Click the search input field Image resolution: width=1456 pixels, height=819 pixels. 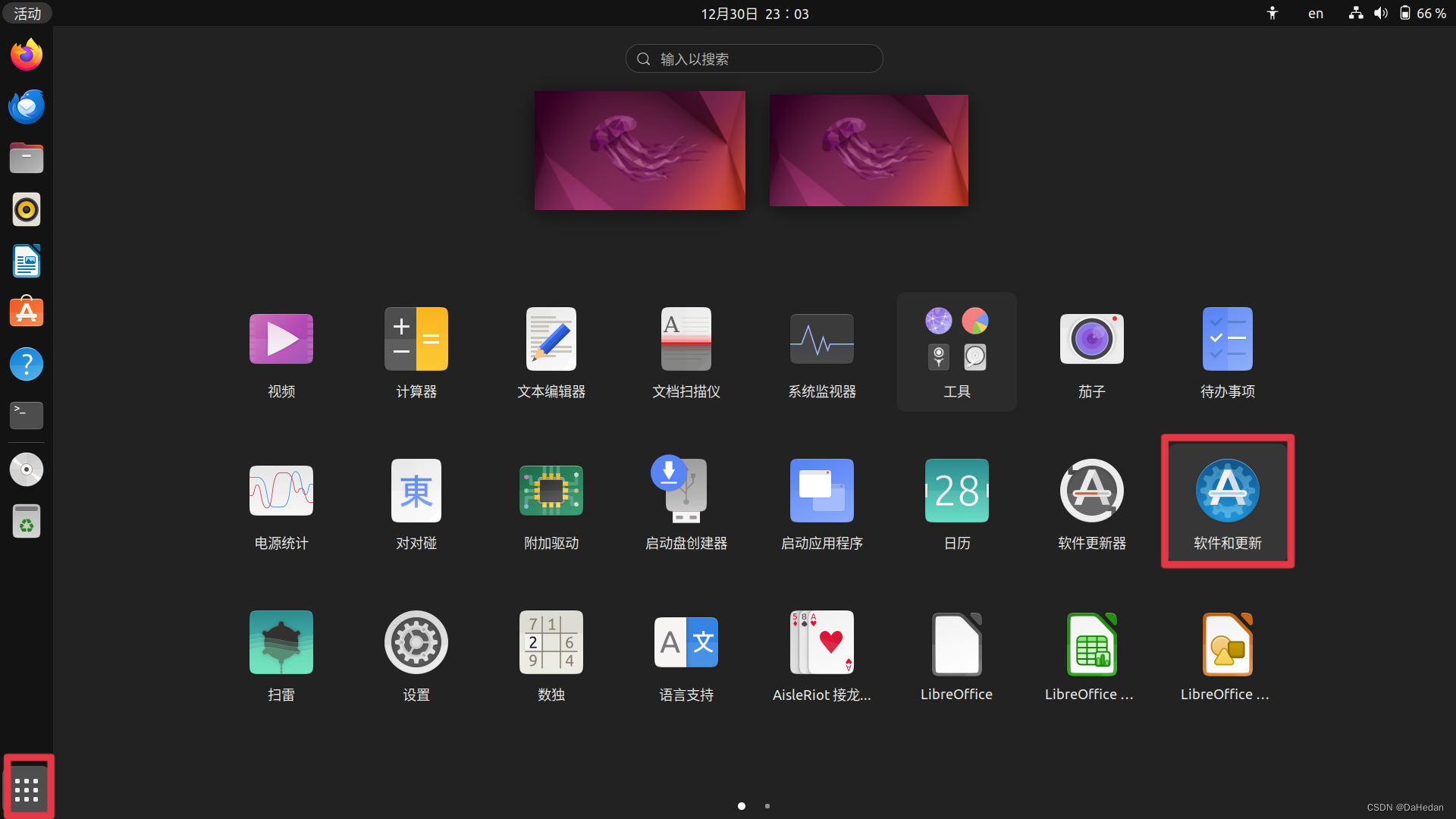(x=754, y=58)
